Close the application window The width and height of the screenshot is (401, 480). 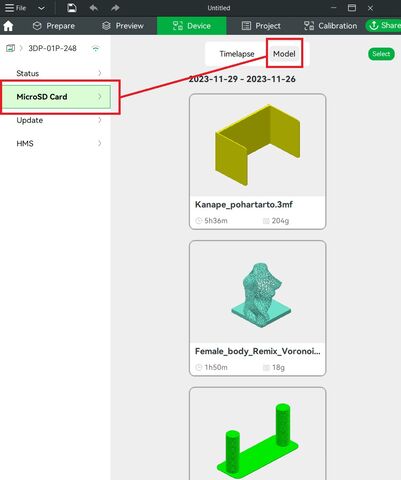(370, 8)
